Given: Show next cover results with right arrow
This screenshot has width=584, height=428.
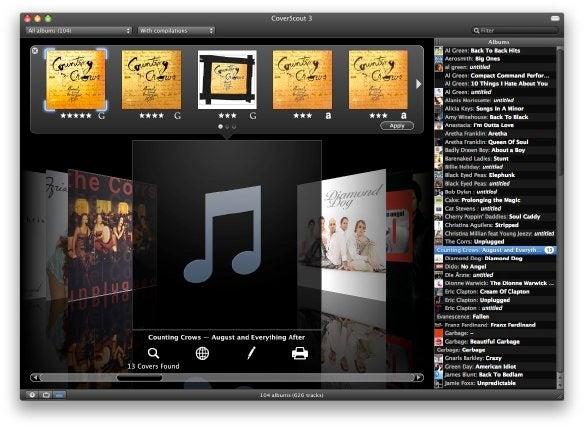Looking at the screenshot, I should (419, 84).
